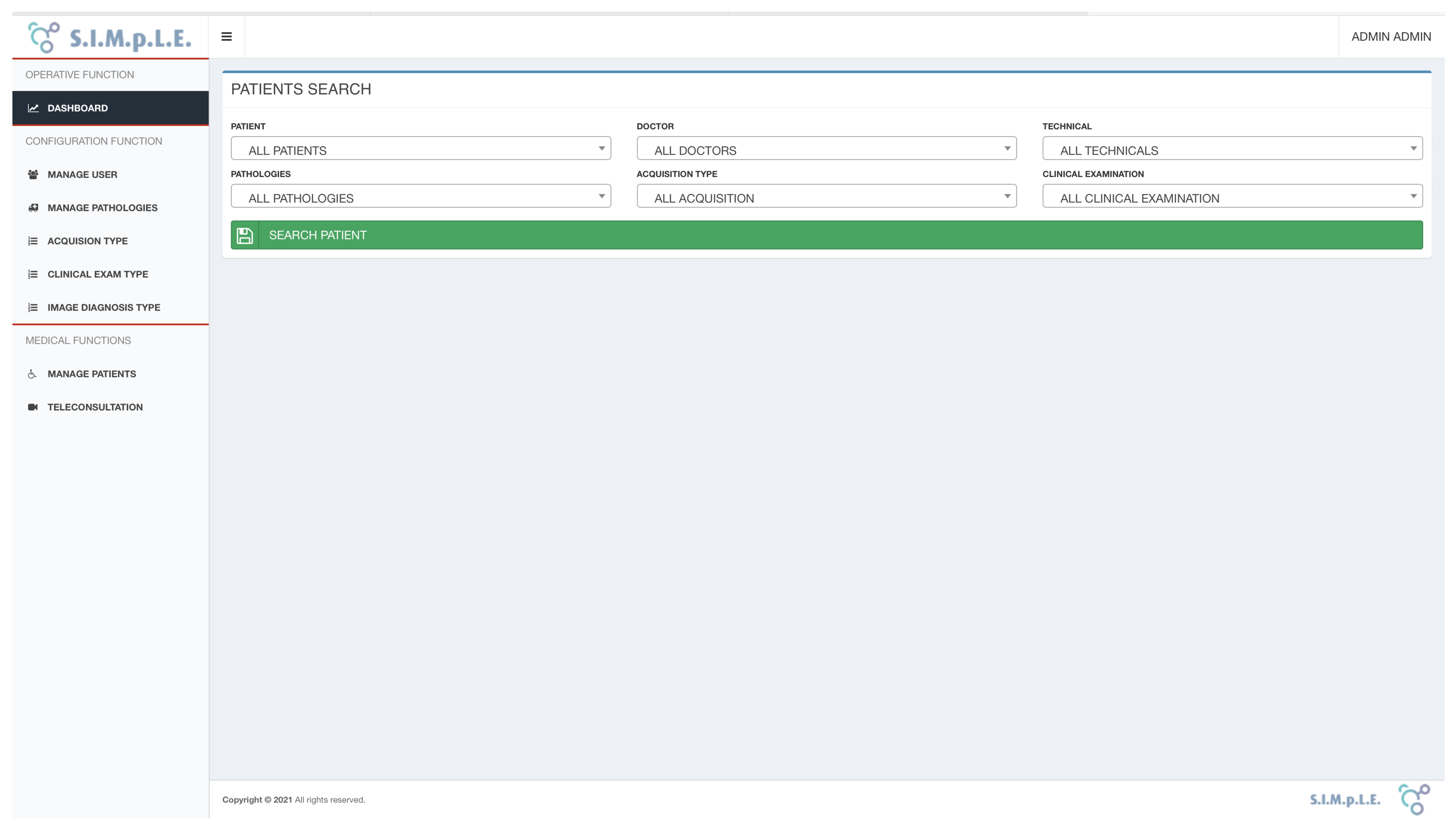Open the All Acquisition dropdown

pyautogui.click(x=826, y=196)
